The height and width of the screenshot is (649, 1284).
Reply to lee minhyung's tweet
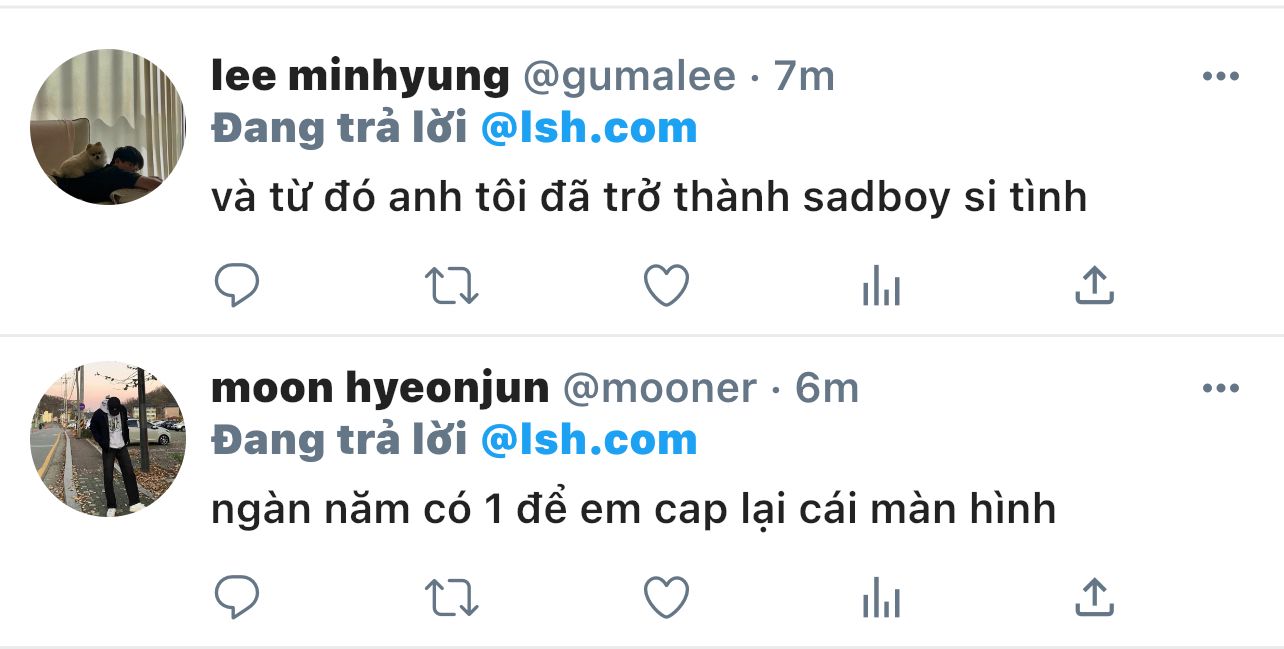pyautogui.click(x=237, y=286)
